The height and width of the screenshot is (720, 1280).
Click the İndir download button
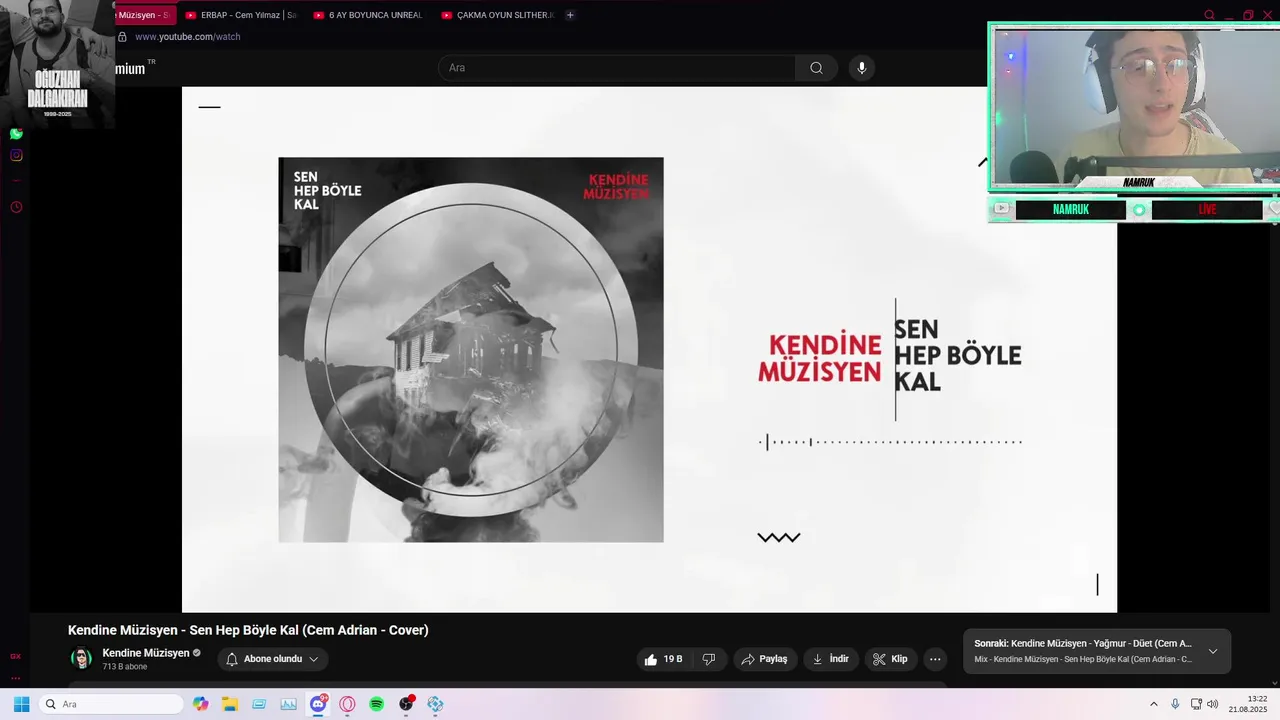pyautogui.click(x=830, y=659)
